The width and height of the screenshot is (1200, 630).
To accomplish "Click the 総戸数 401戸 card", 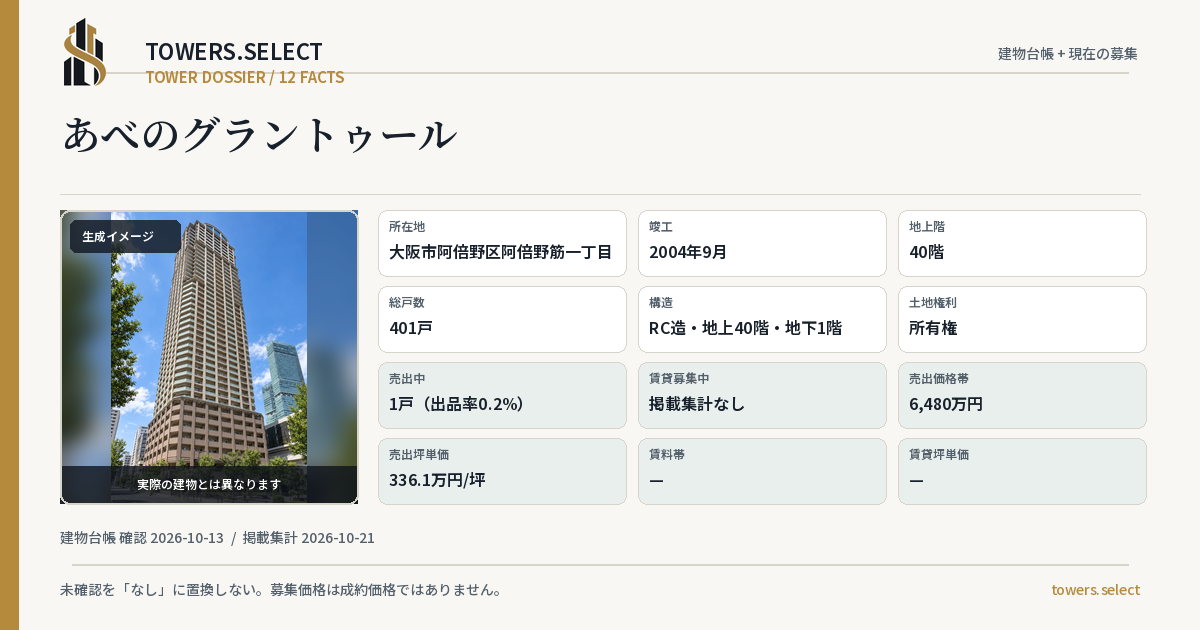I will coord(502,319).
